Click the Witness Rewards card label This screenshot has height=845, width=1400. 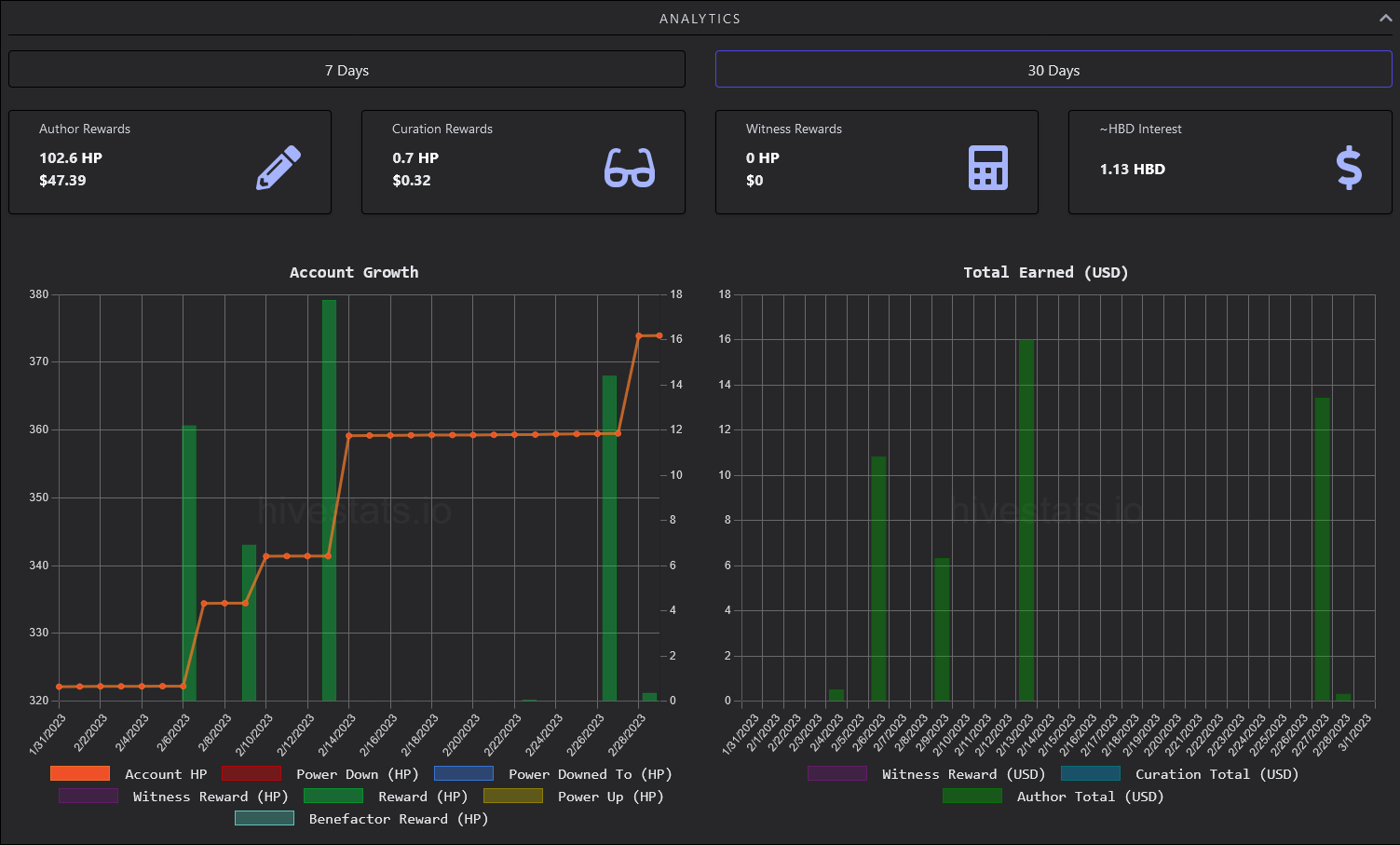click(x=794, y=129)
